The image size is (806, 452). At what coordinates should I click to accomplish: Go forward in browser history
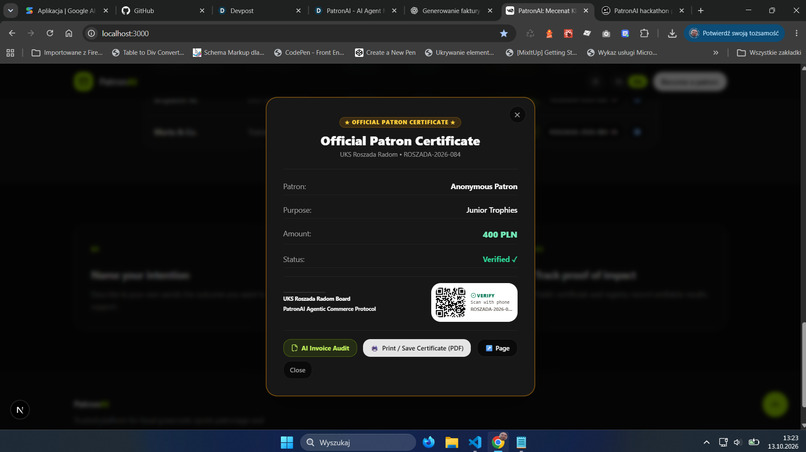[31, 33]
